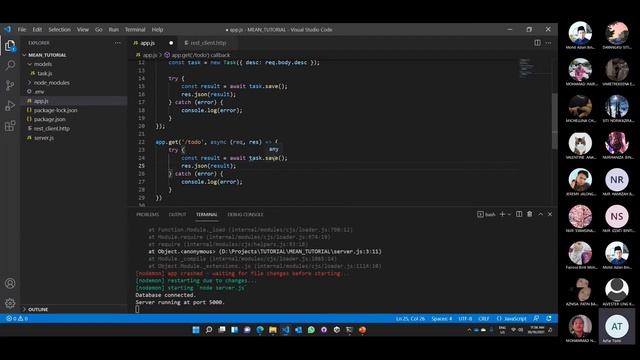The width and height of the screenshot is (640, 360).
Task: Open Microsoft Edge from taskbar
Action: pyautogui.click(x=260, y=330)
